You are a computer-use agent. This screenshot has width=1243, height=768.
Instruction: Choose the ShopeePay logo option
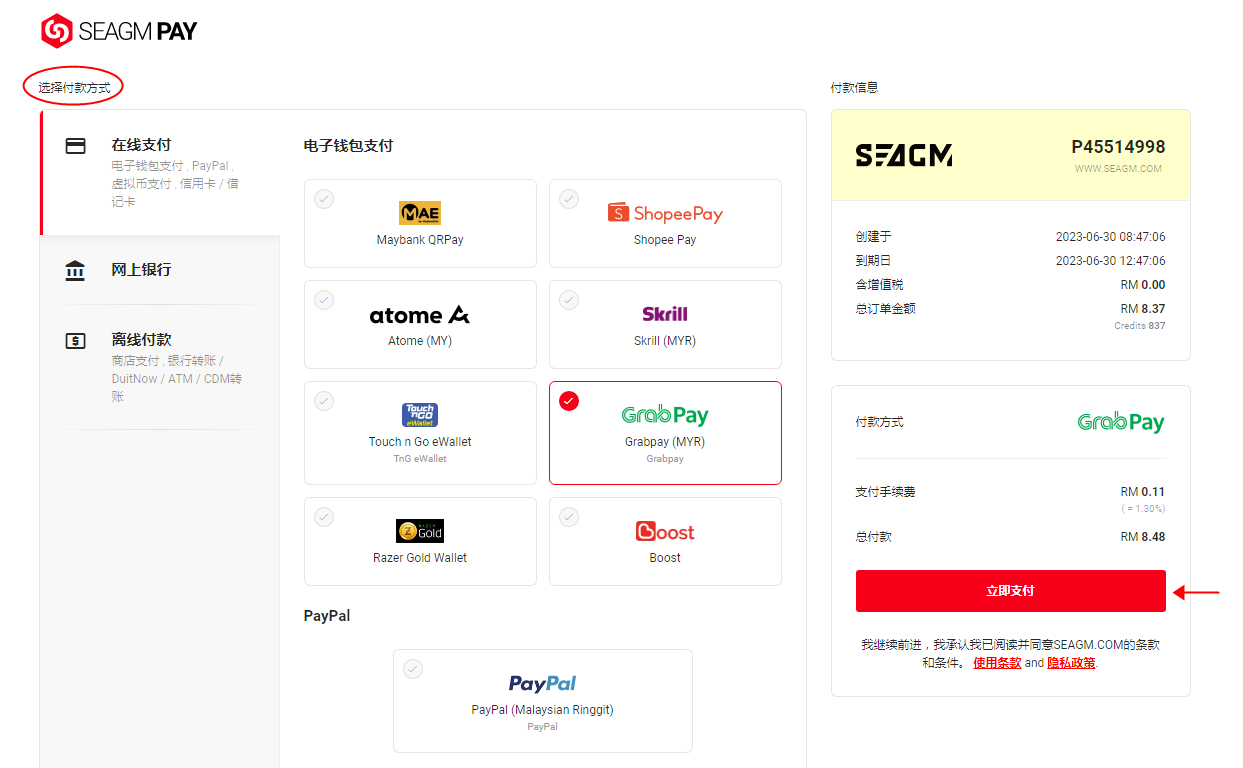(665, 213)
